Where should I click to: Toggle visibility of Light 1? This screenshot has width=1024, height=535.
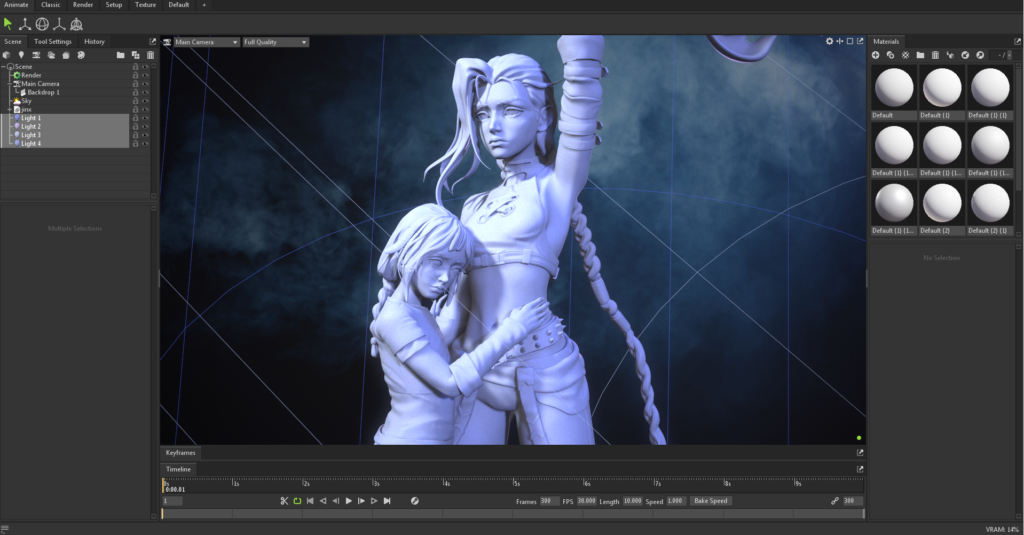[145, 118]
